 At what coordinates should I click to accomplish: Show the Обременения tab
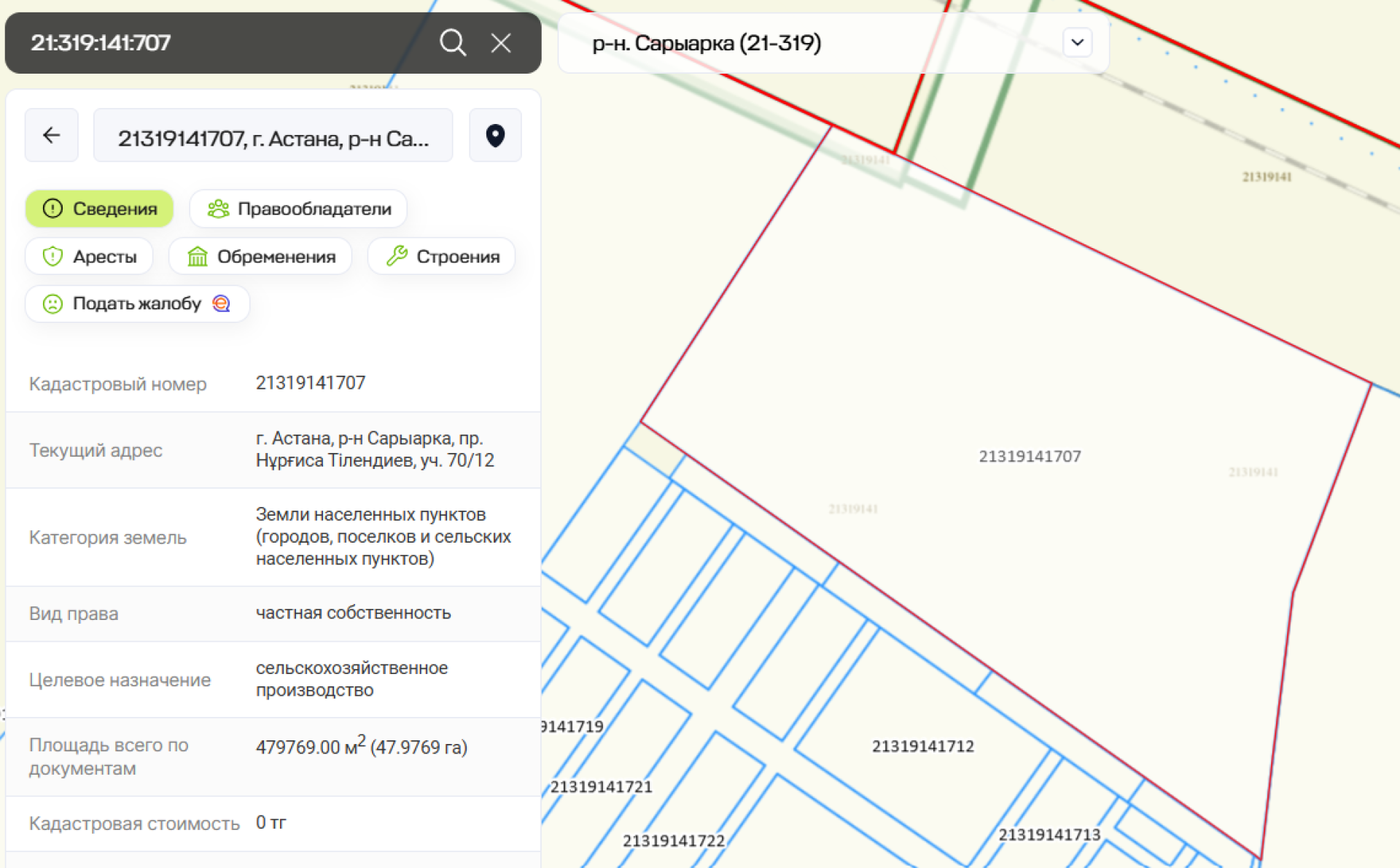260,257
